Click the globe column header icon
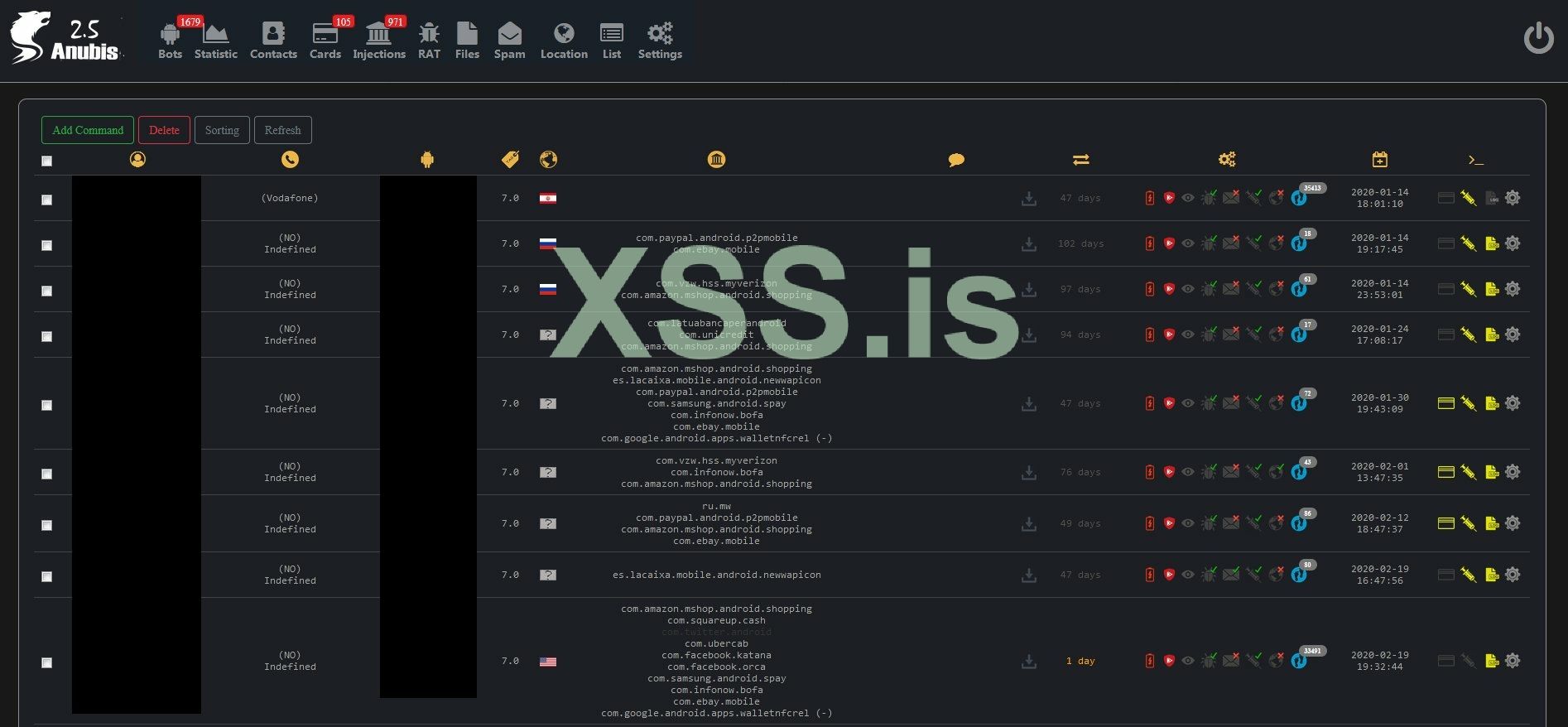 click(x=548, y=159)
